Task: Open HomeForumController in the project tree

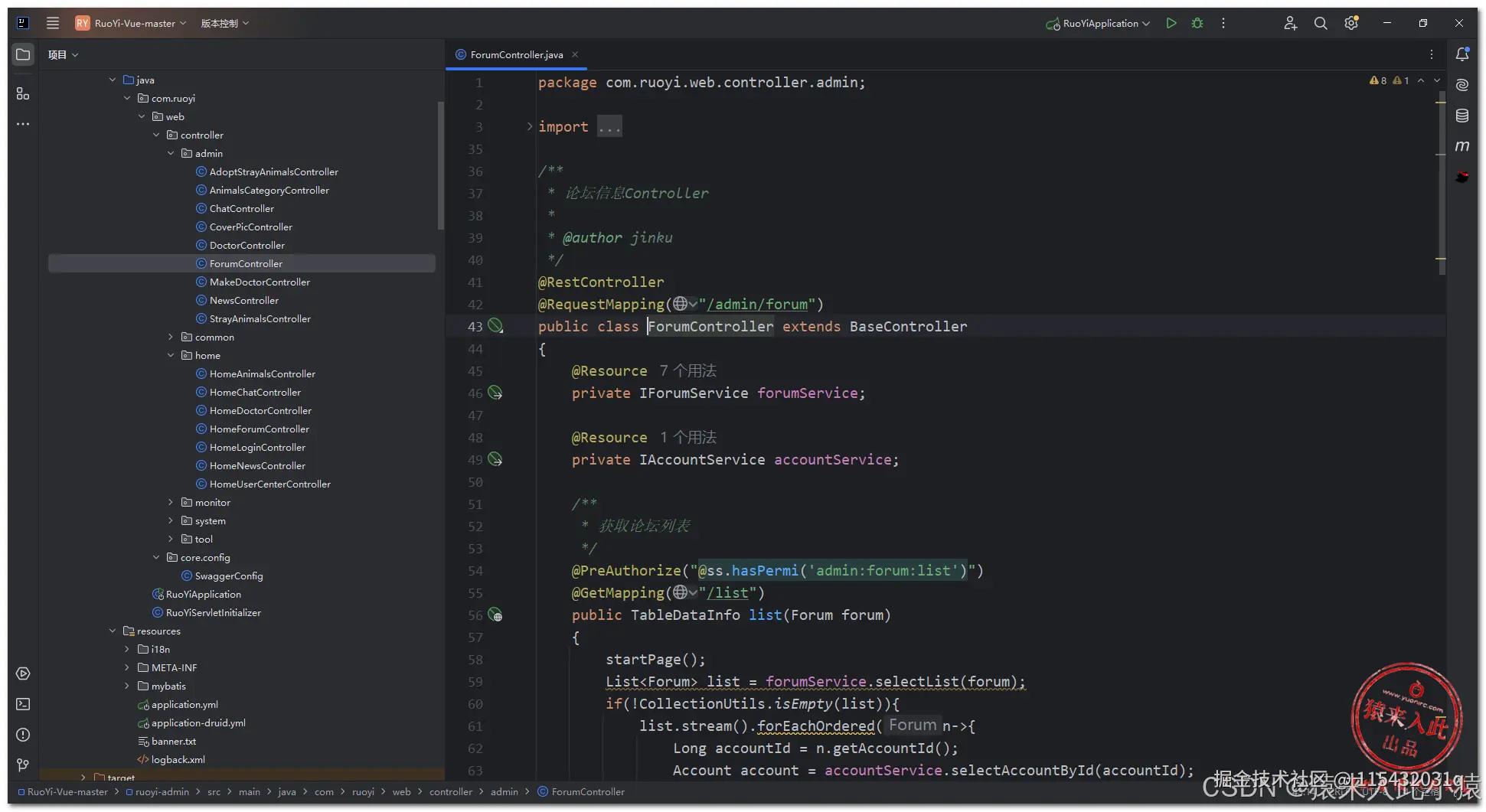Action: pyautogui.click(x=259, y=429)
